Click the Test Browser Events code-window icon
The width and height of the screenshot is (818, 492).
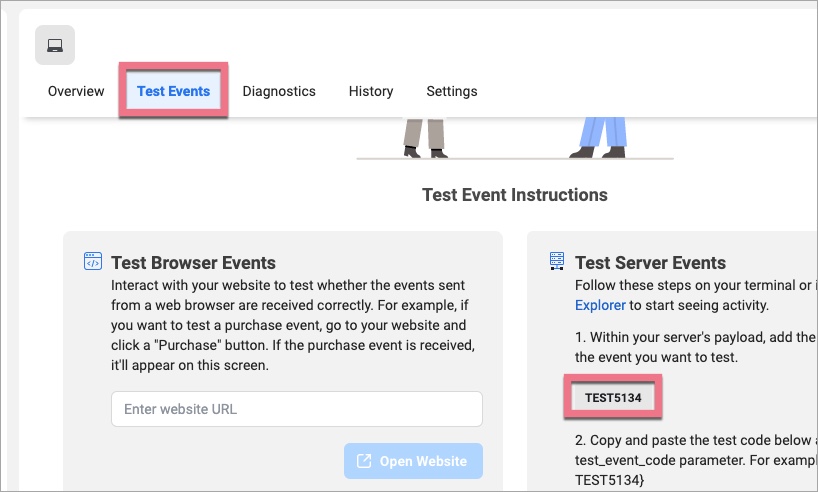click(x=92, y=262)
